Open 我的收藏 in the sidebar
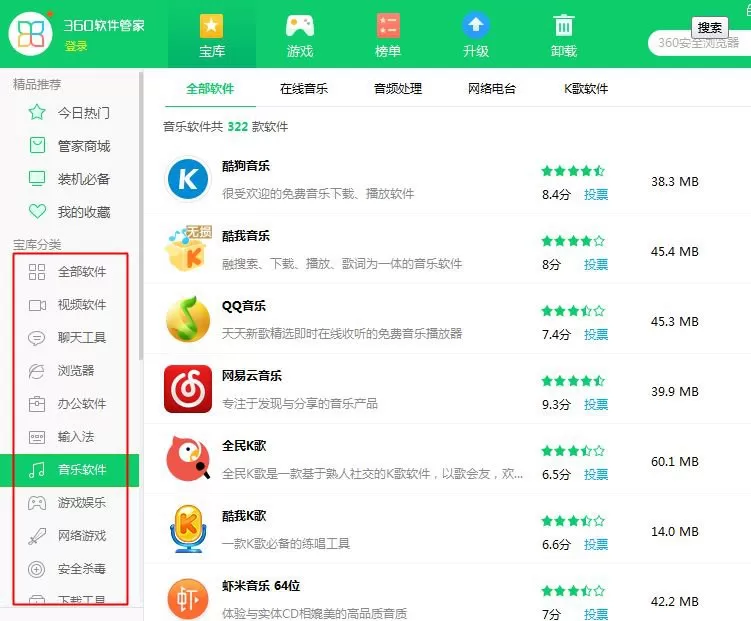This screenshot has height=621, width=751. [x=69, y=212]
